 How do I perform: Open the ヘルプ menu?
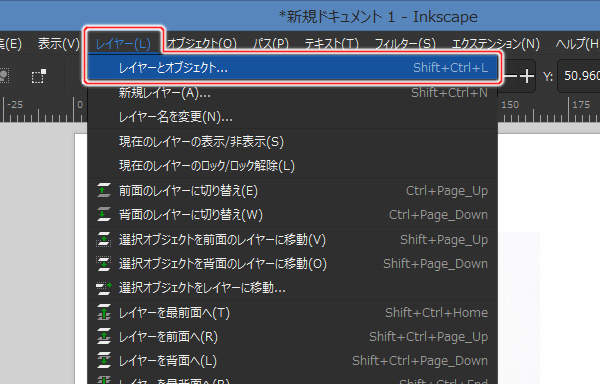tap(577, 44)
